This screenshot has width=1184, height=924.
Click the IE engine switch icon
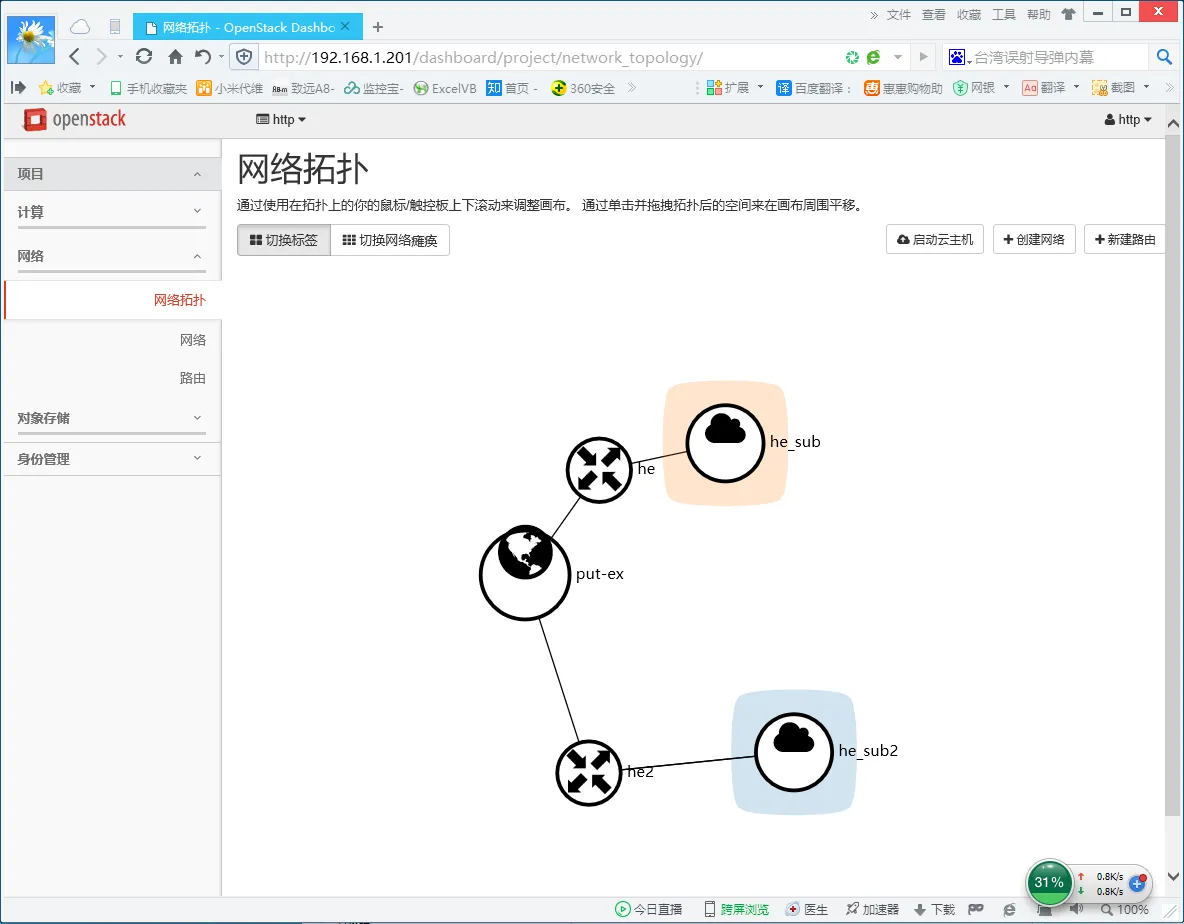[874, 57]
